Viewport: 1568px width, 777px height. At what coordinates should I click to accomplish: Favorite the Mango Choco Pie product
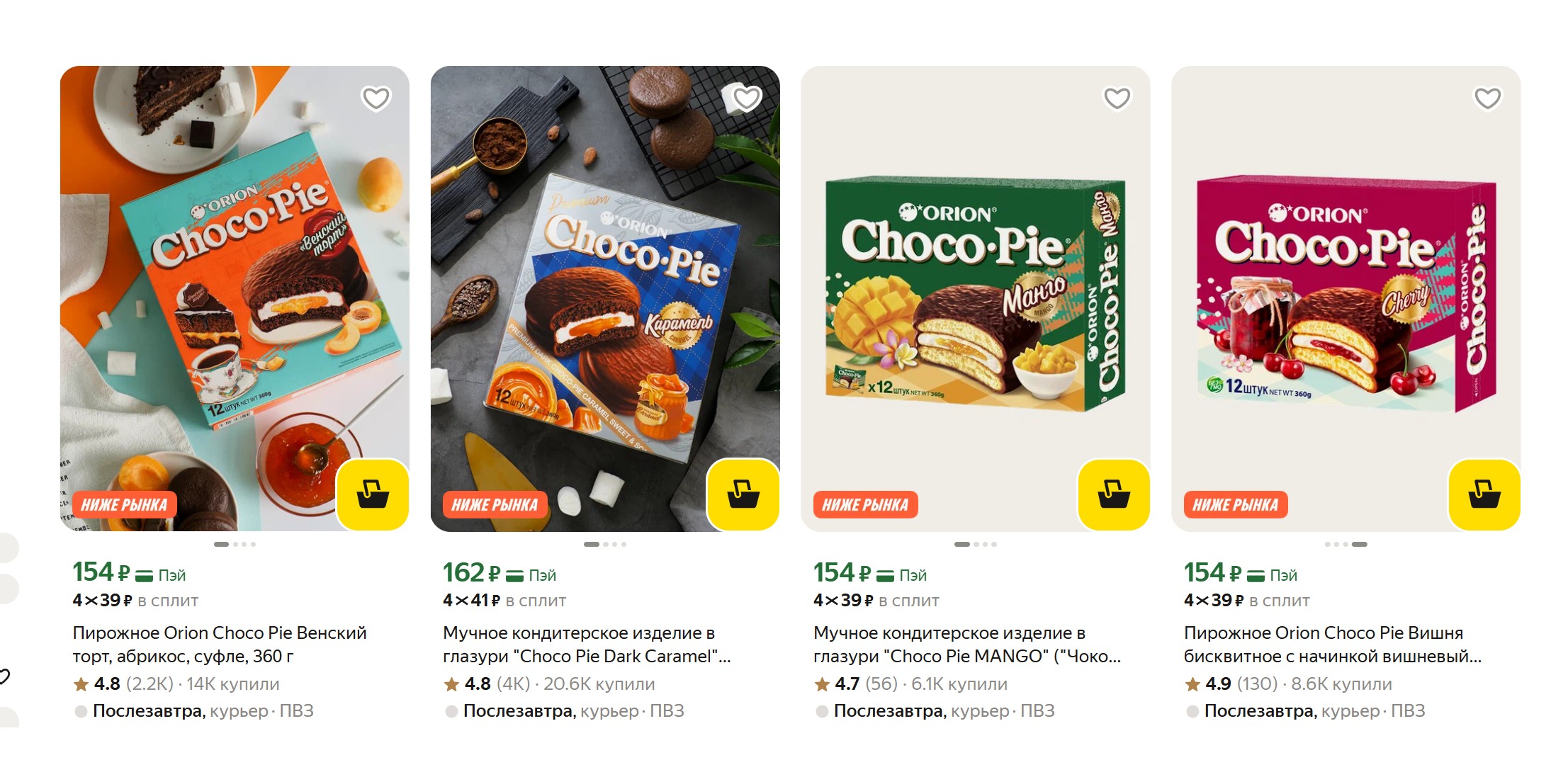(1117, 98)
